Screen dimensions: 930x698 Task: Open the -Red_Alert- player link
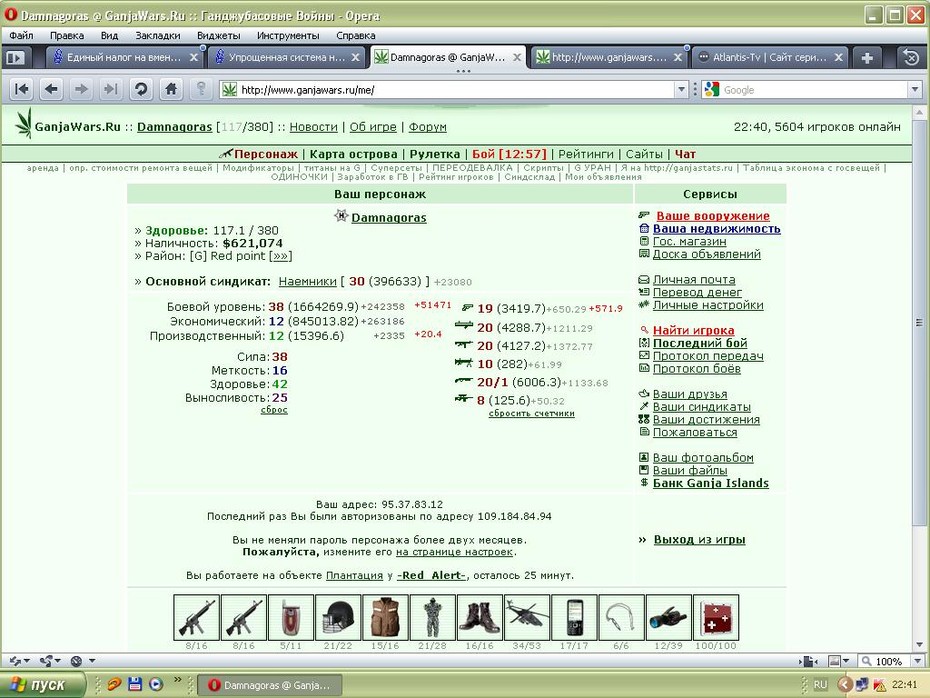tap(431, 575)
